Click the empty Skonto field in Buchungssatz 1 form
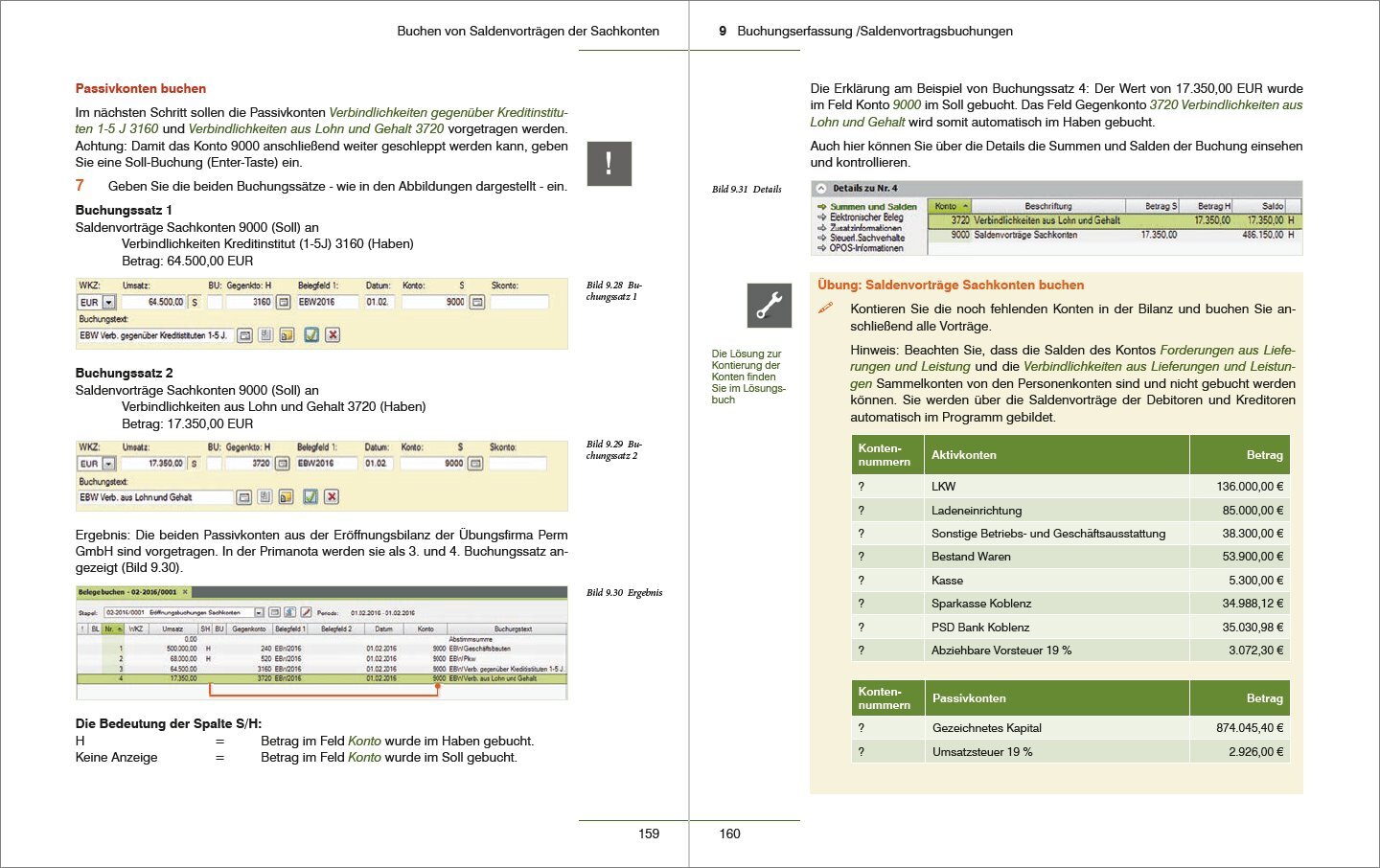1380x868 pixels. tap(519, 302)
